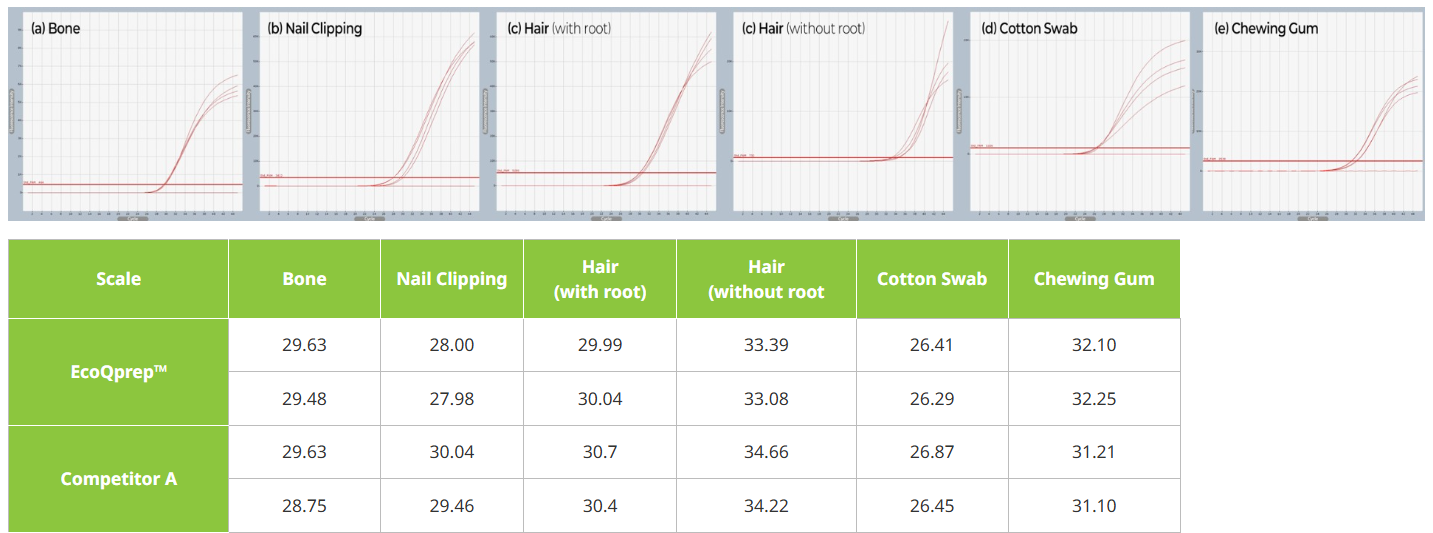Click the Nail Clipping table column header
Screen dimensions: 1433x533
[452, 279]
